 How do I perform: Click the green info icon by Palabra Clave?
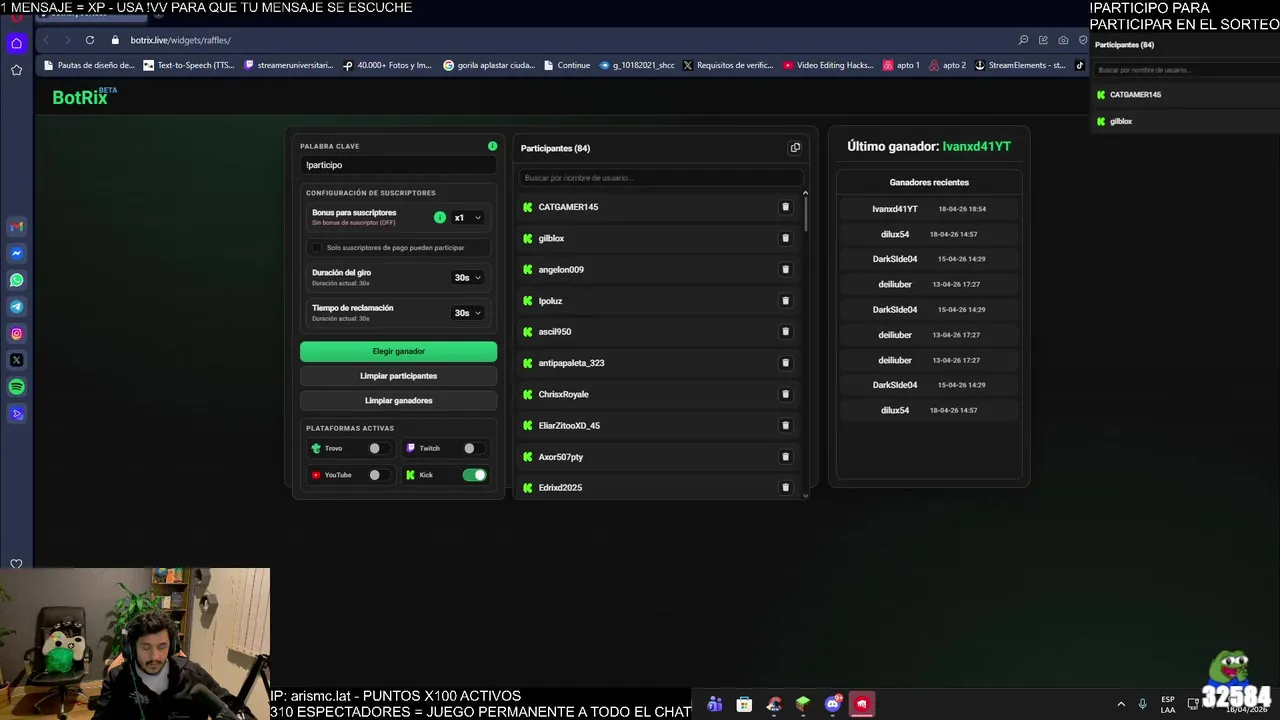click(492, 146)
